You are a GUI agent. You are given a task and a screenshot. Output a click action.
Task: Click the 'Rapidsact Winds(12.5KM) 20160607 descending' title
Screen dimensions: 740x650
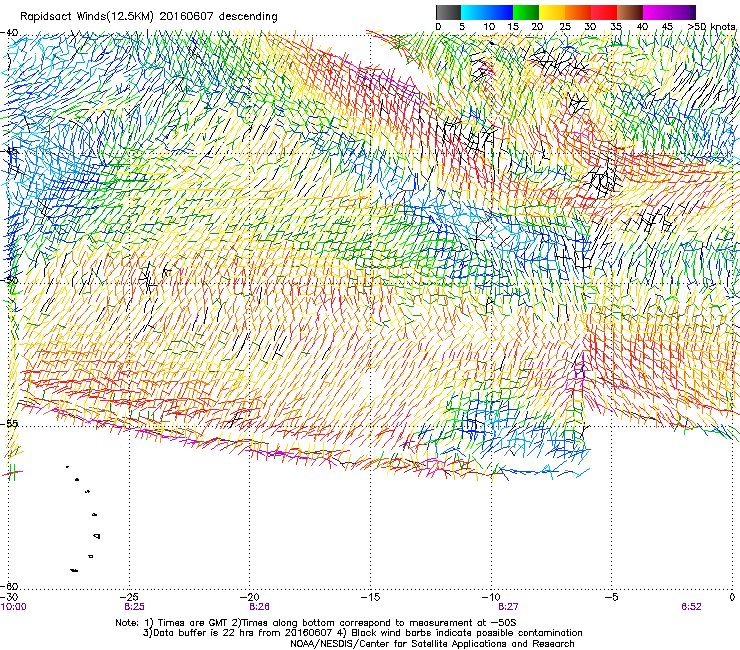point(149,16)
